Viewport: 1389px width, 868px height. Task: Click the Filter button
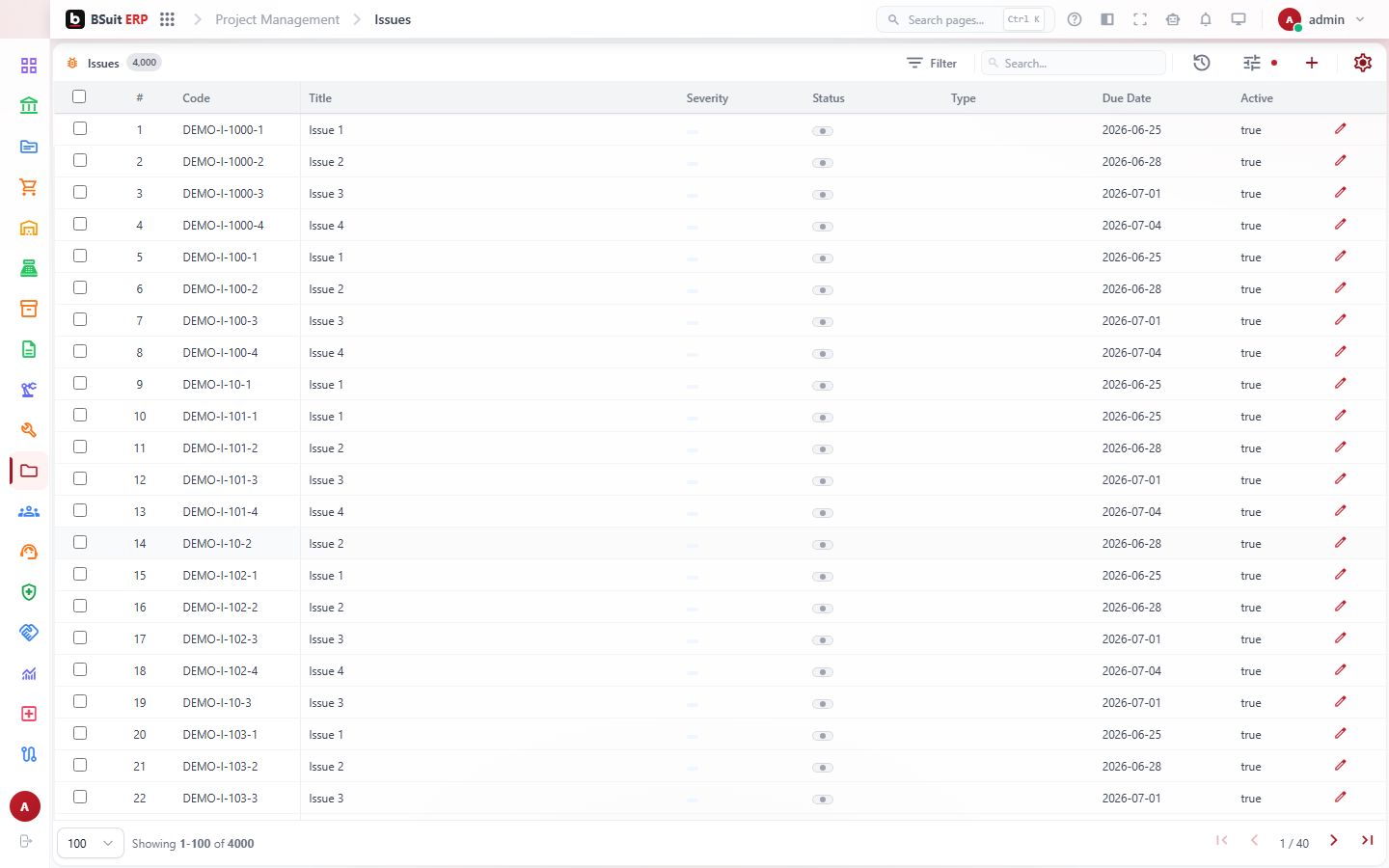tap(932, 63)
